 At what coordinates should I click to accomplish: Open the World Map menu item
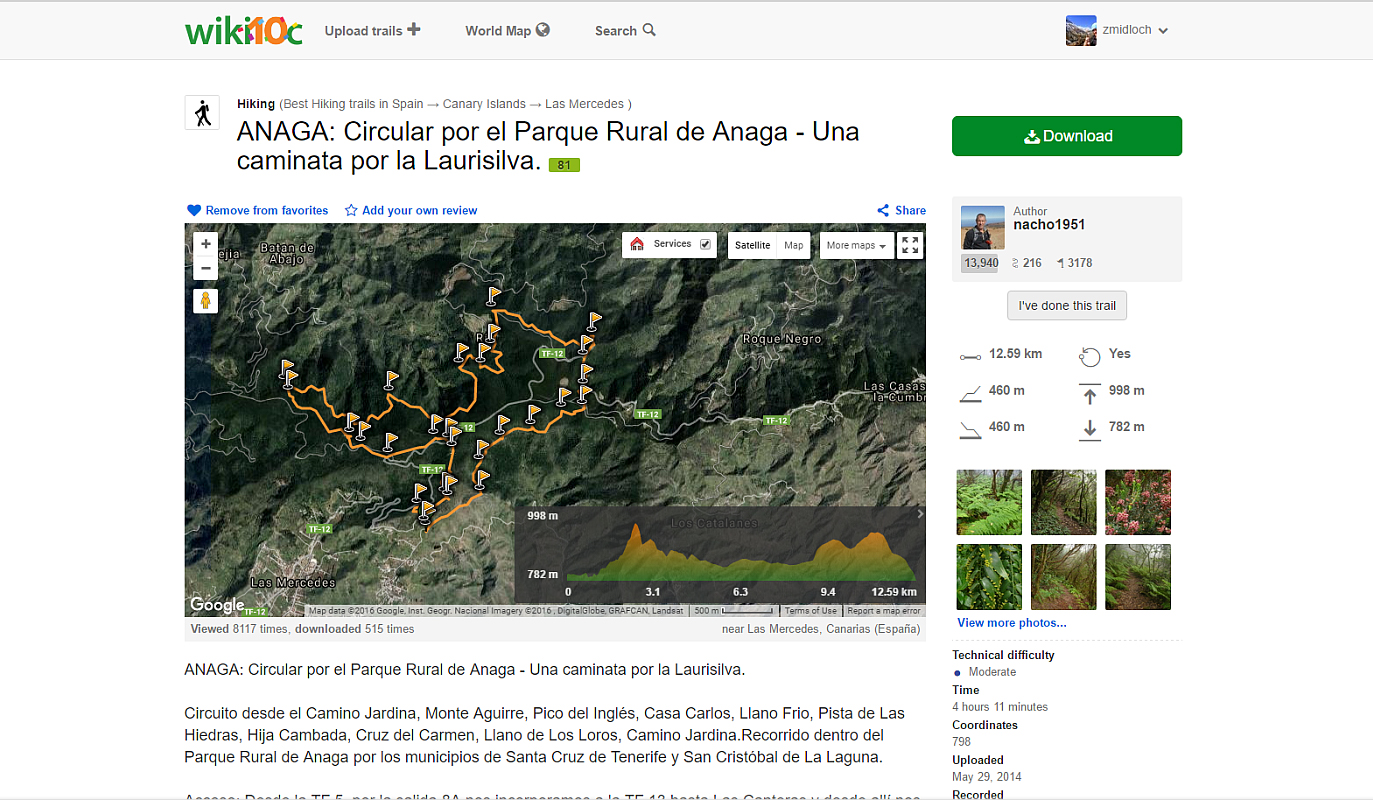(507, 31)
